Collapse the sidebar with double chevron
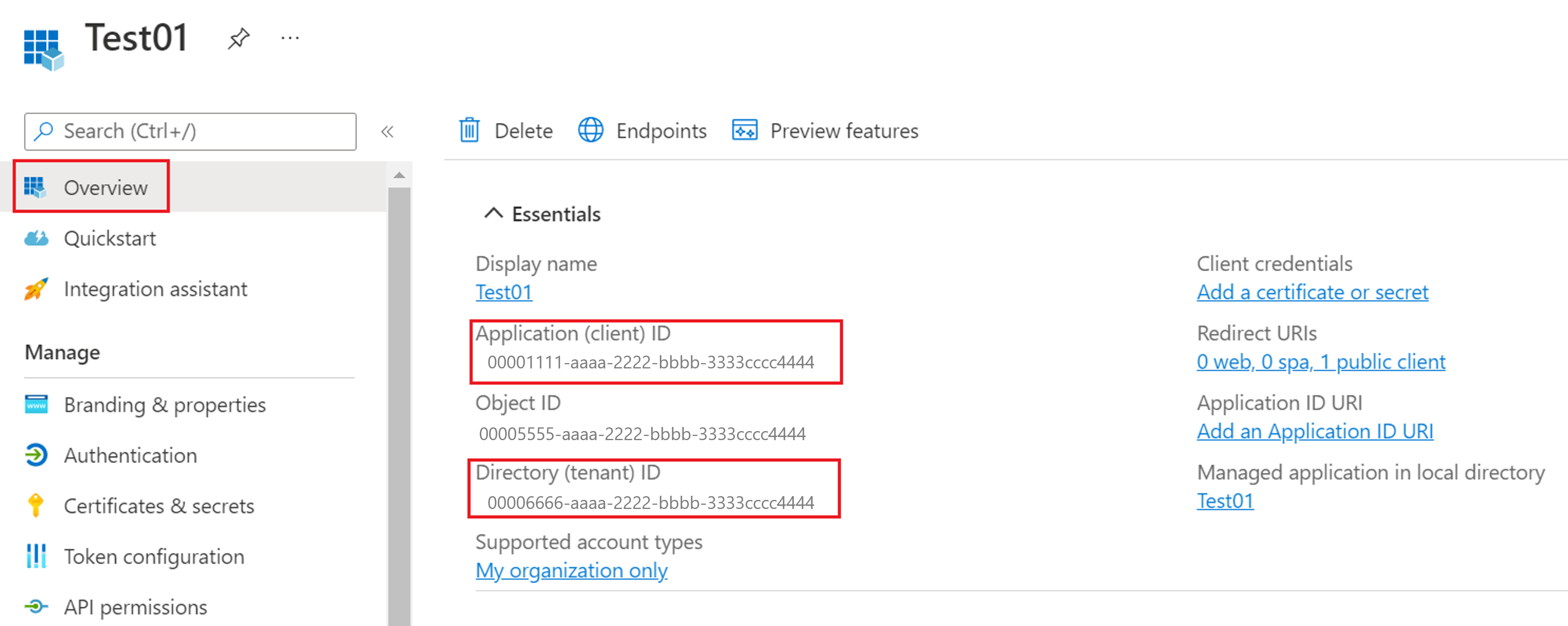The image size is (1568, 626). [x=387, y=131]
